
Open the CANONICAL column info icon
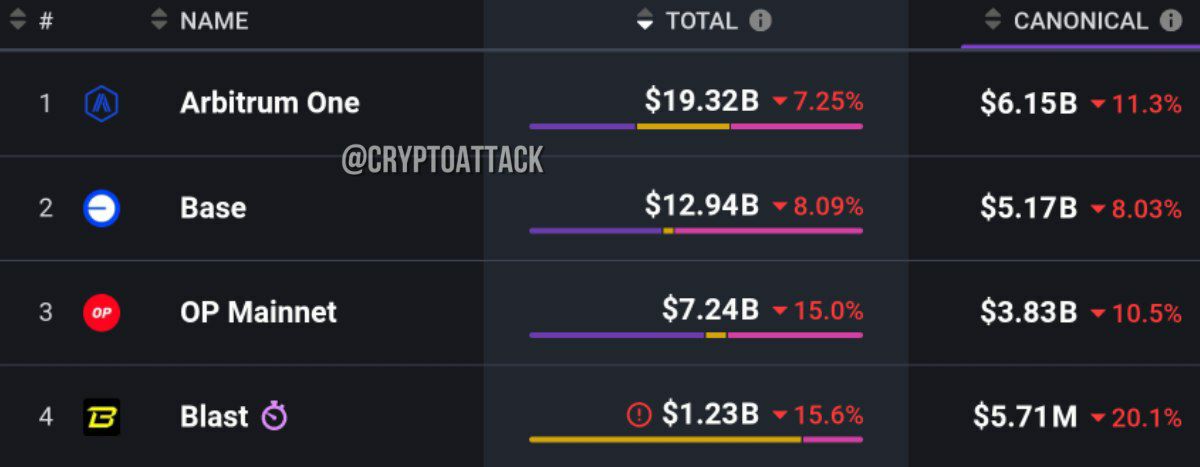[x=1171, y=20]
